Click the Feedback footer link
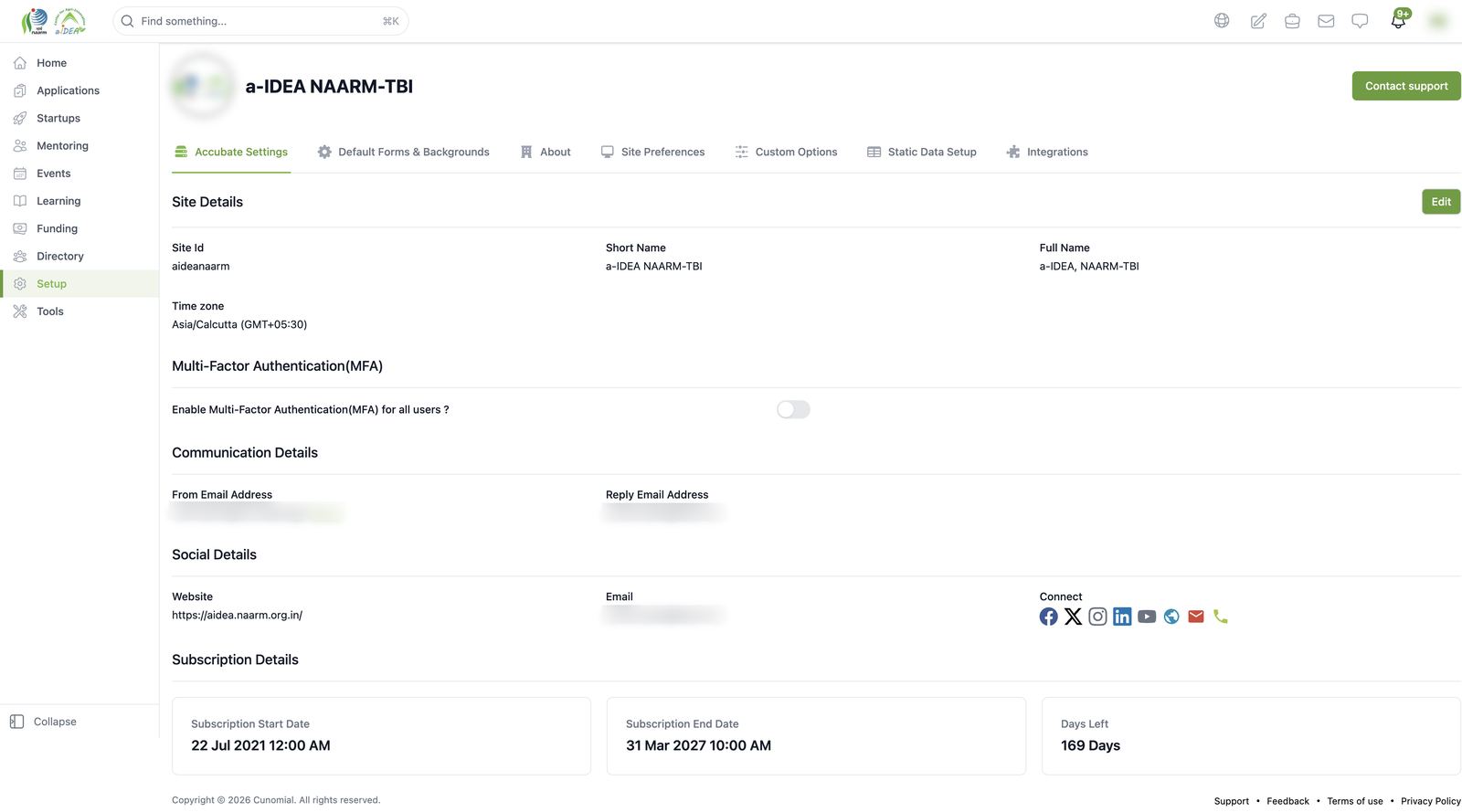 pos(1287,801)
